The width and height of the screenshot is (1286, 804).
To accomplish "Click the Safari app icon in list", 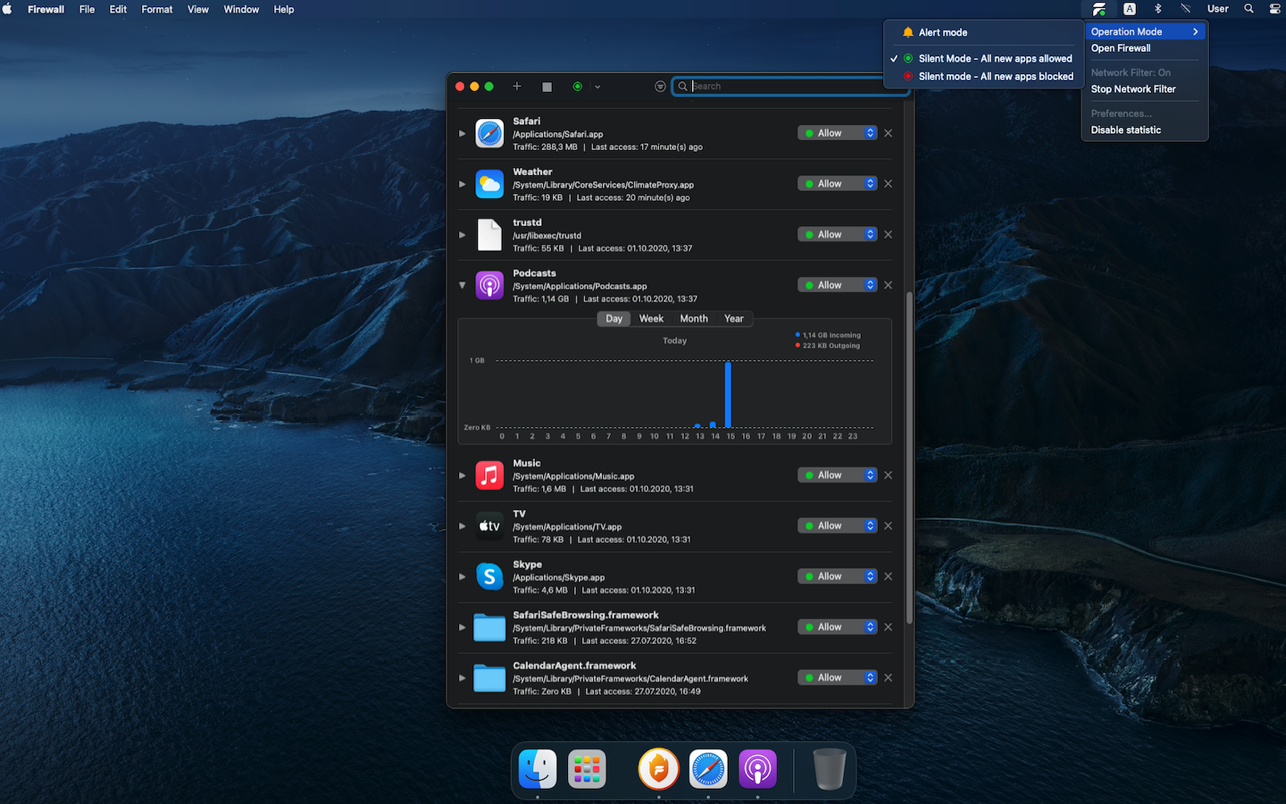I will [489, 133].
